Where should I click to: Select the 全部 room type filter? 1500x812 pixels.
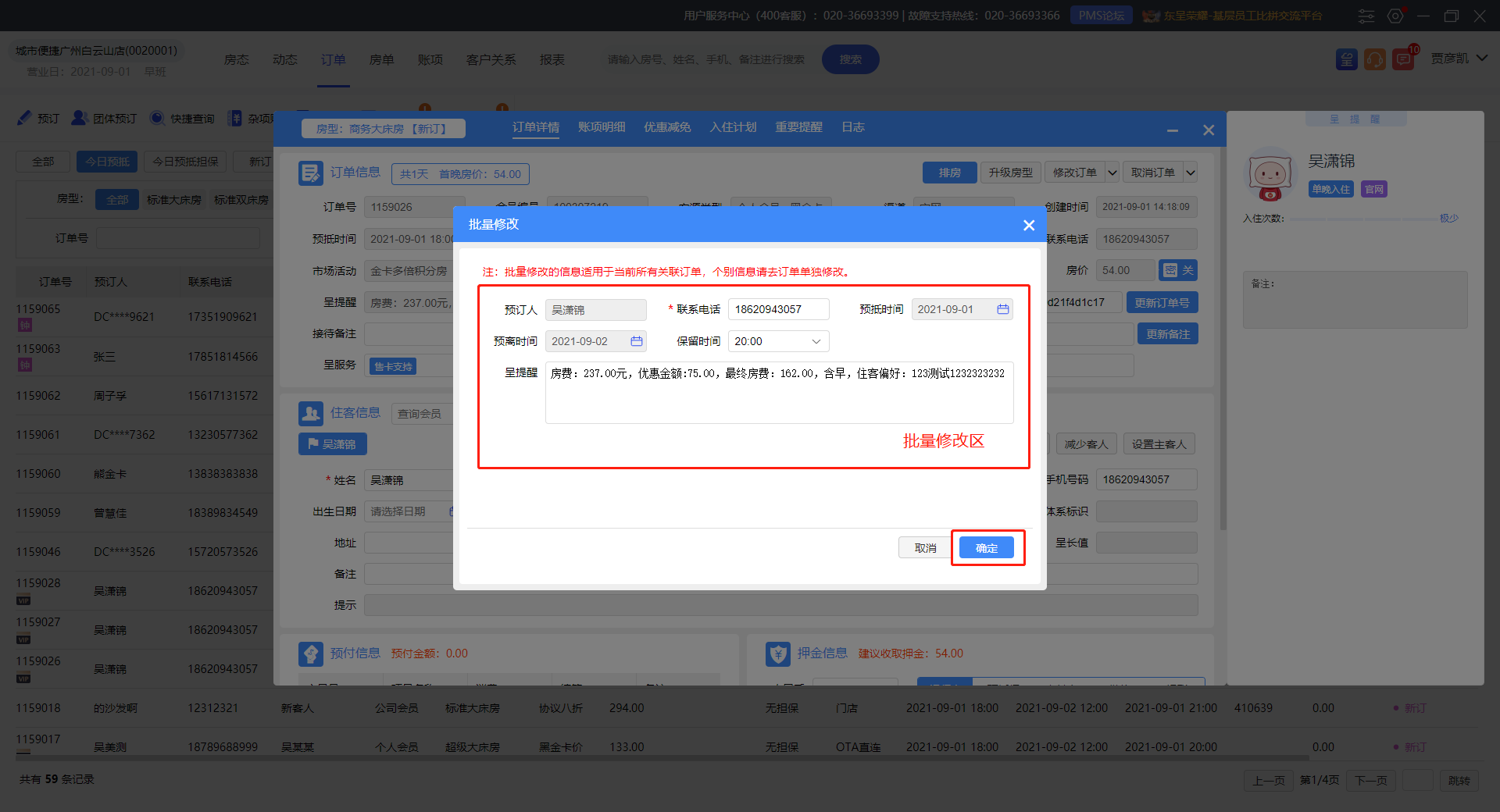(117, 200)
